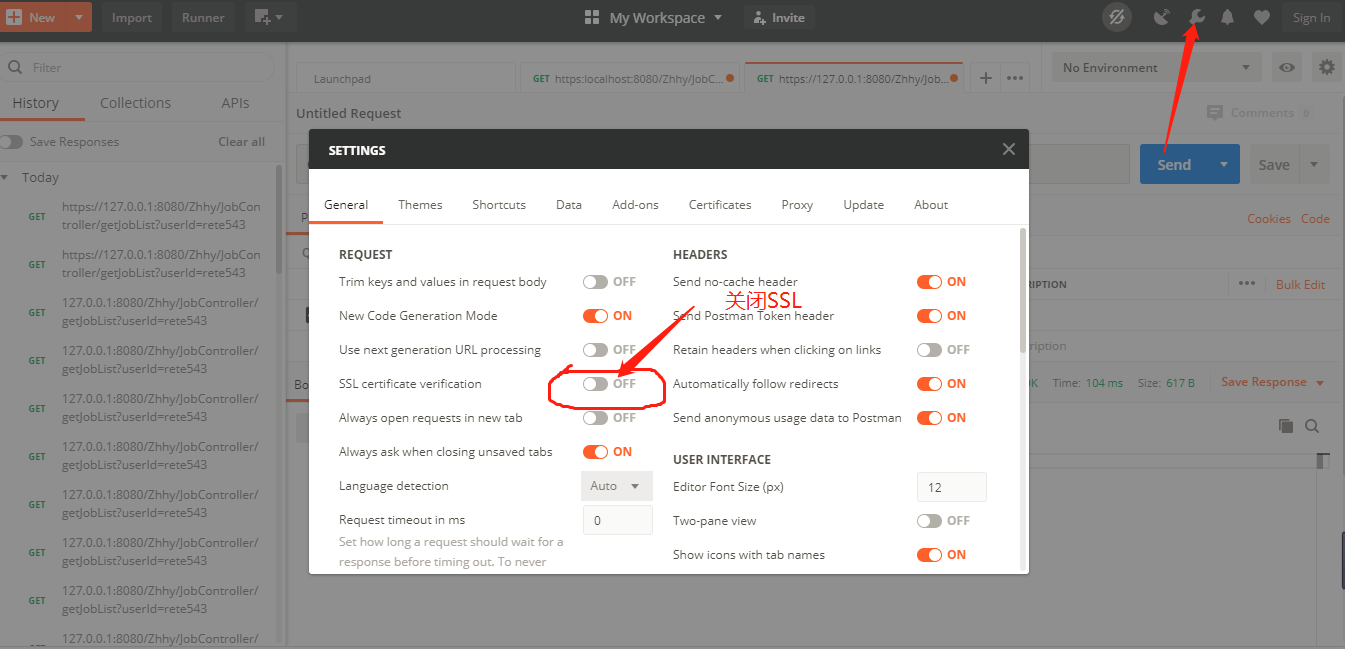Copy the response body with copy icon
Image resolution: width=1345 pixels, height=649 pixels.
1286,426
